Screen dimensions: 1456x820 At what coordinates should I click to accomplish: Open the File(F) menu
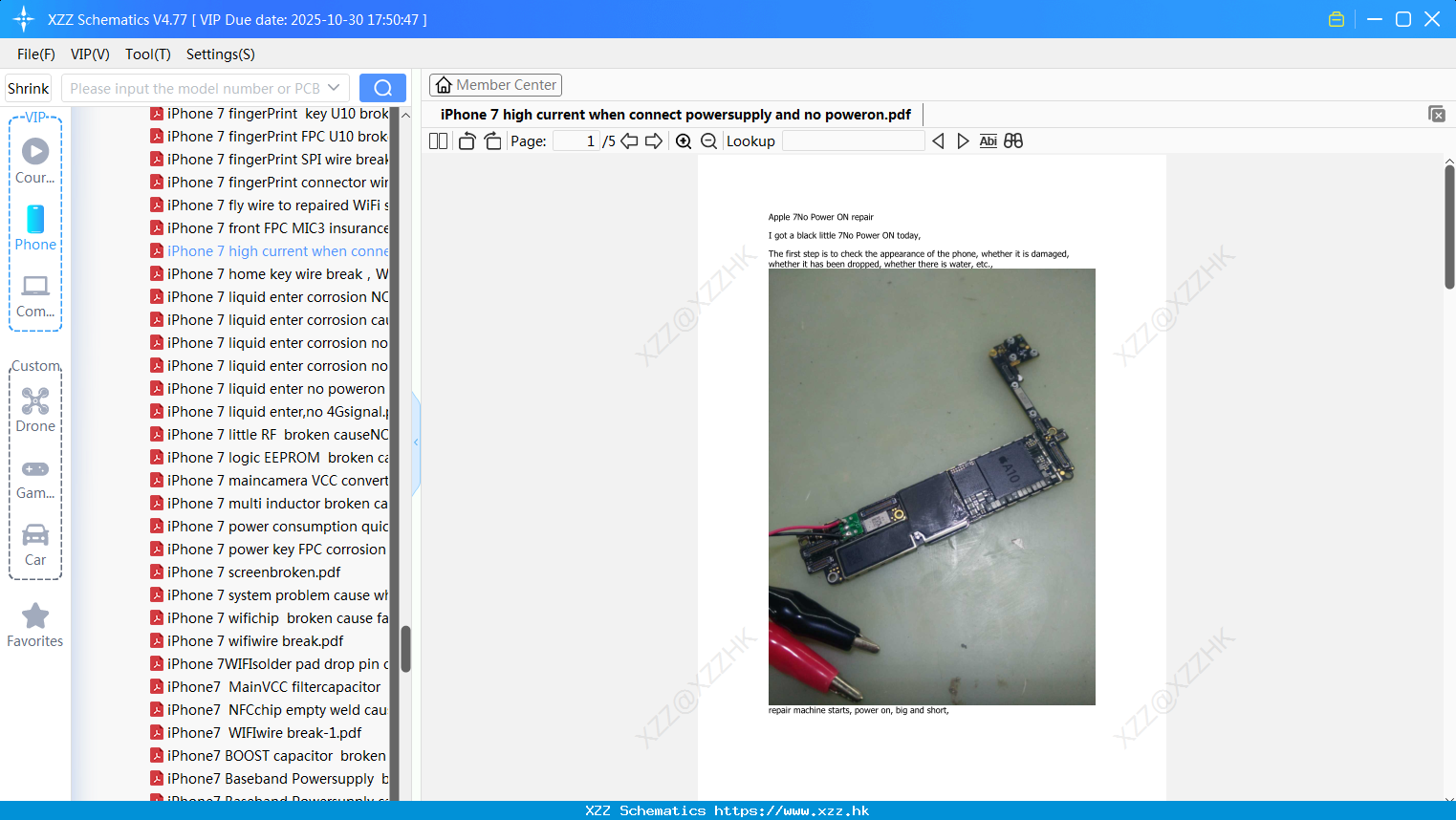(36, 54)
